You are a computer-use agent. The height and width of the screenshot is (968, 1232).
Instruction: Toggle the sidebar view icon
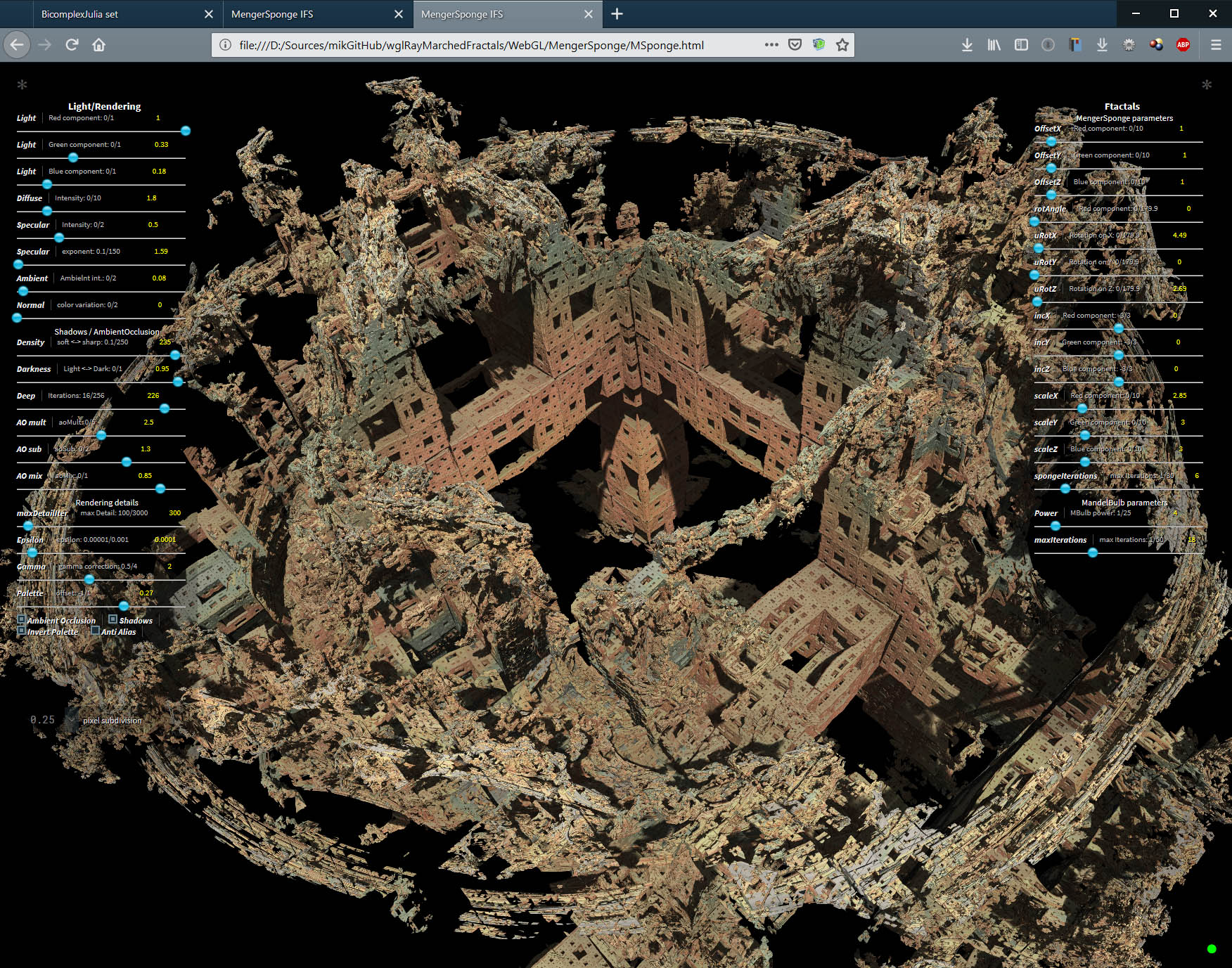pyautogui.click(x=1021, y=45)
